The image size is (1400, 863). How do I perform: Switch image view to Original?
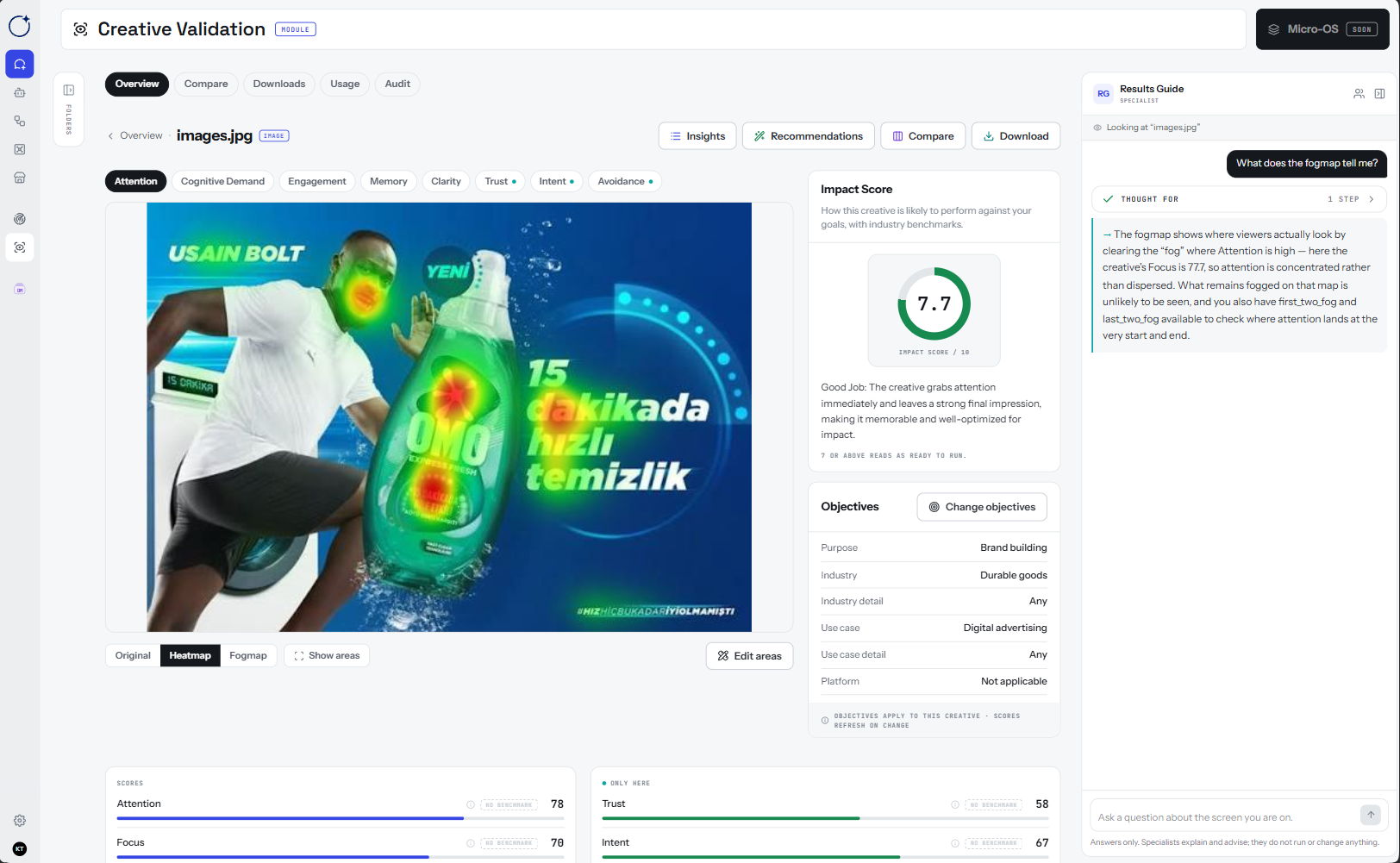click(x=133, y=656)
